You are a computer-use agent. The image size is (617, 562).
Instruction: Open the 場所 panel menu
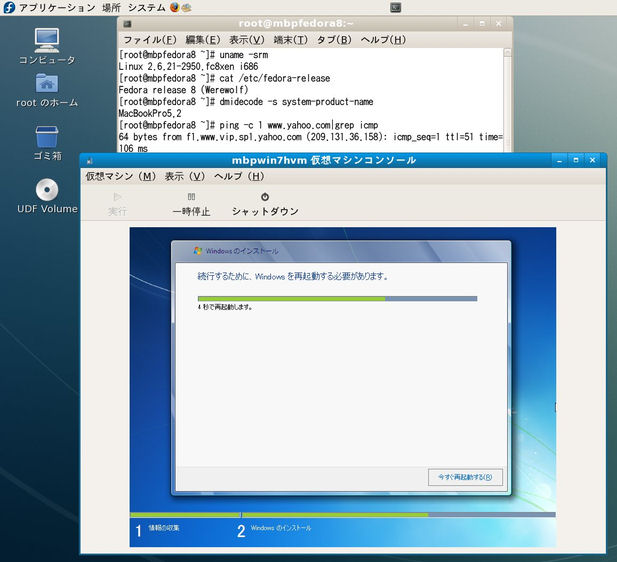(111, 7)
